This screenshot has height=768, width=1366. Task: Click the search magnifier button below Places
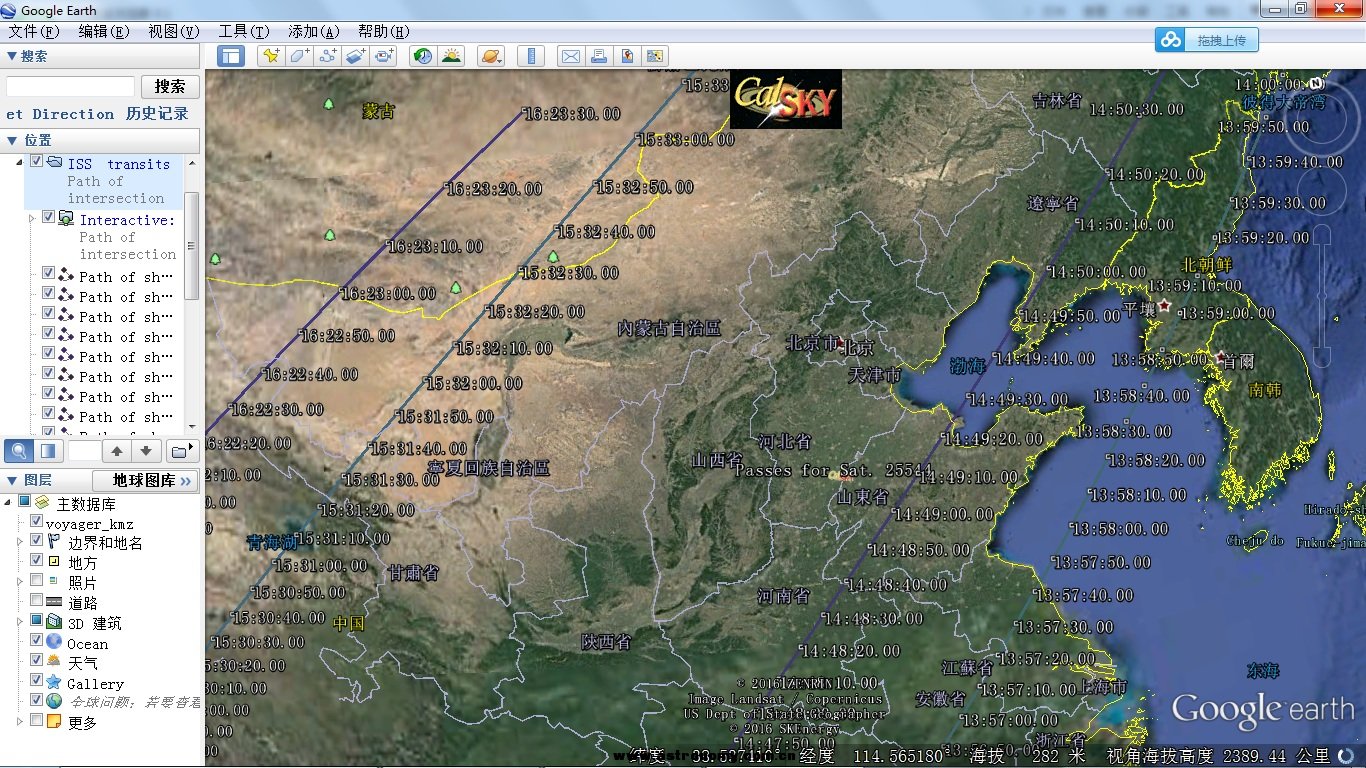click(x=20, y=450)
